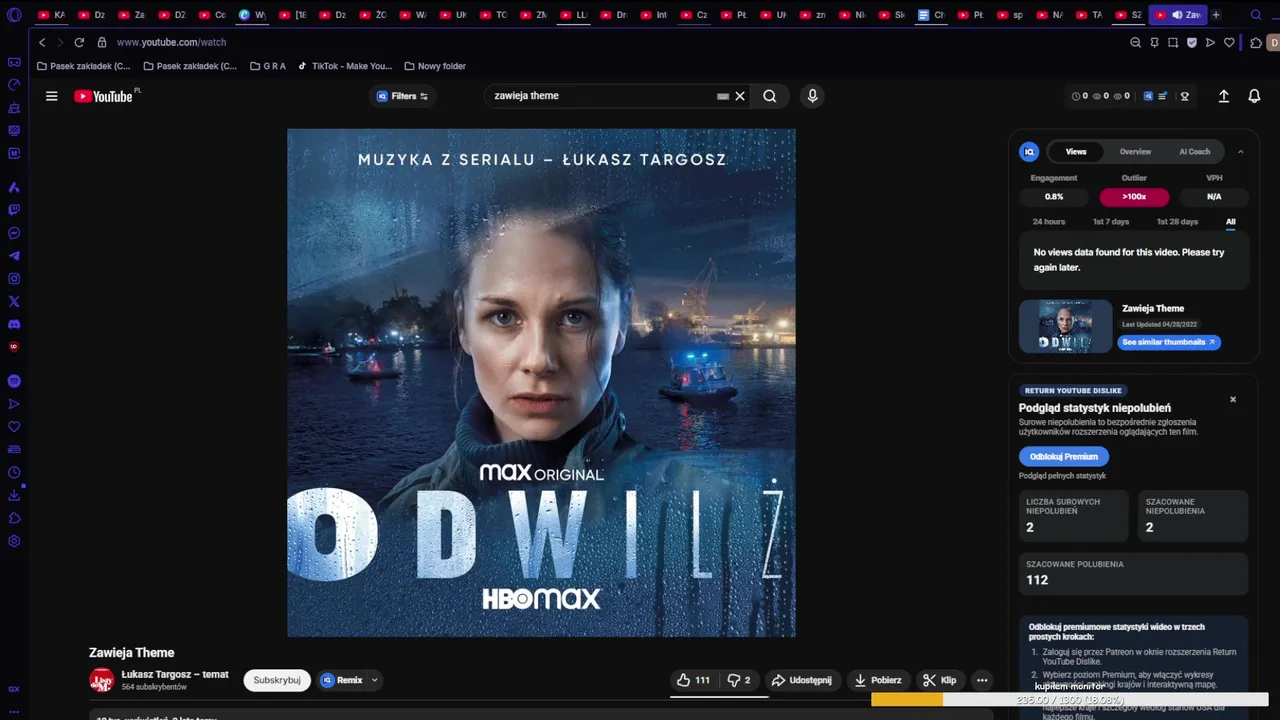1280x720 pixels.
Task: Open browser extensions puzzle icon in toolbar
Action: click(1256, 42)
